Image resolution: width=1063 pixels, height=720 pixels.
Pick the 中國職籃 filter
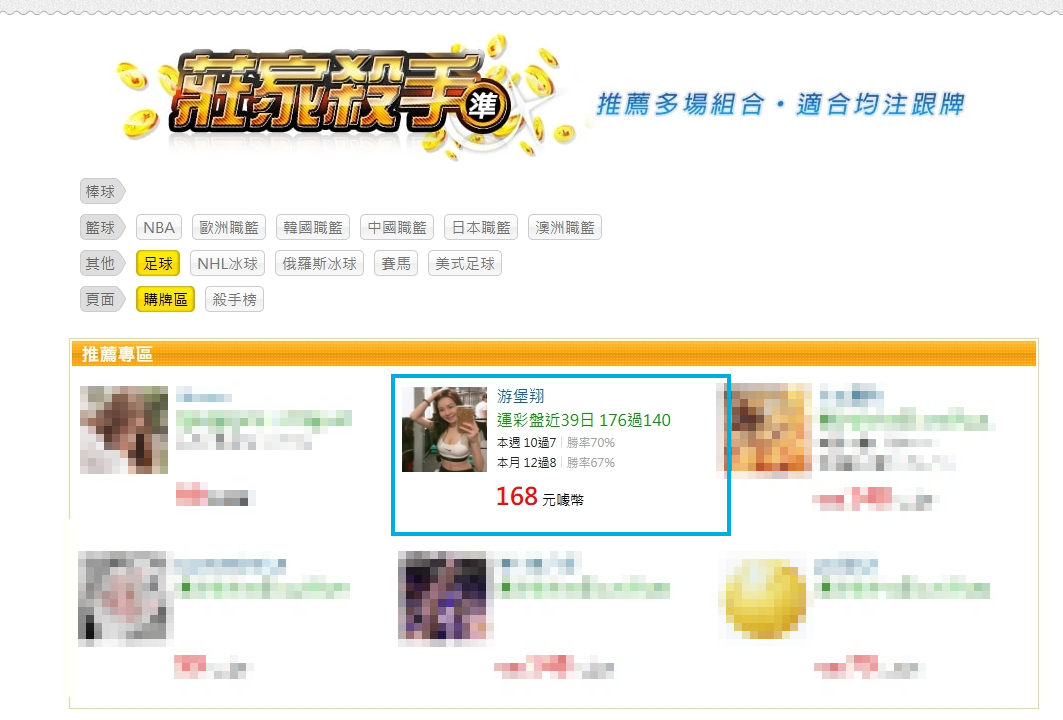(397, 228)
